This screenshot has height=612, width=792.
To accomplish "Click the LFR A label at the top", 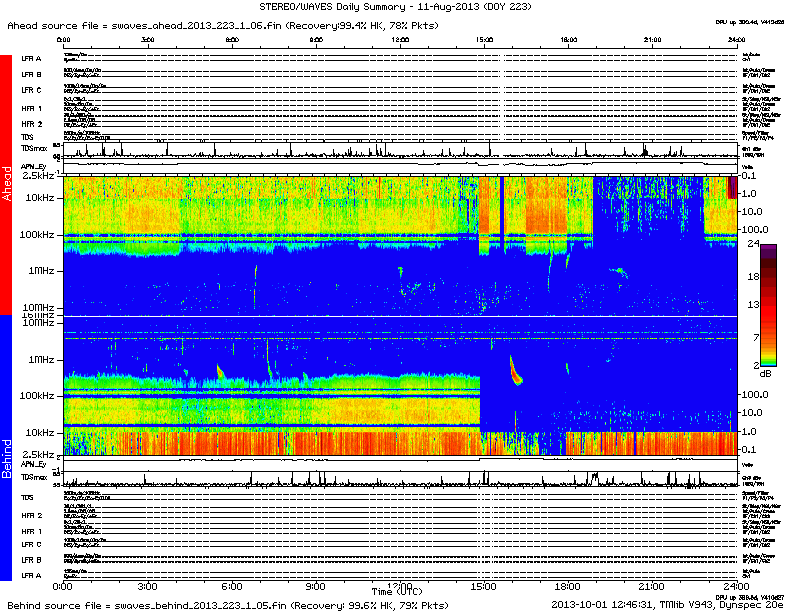I will pyautogui.click(x=31, y=59).
